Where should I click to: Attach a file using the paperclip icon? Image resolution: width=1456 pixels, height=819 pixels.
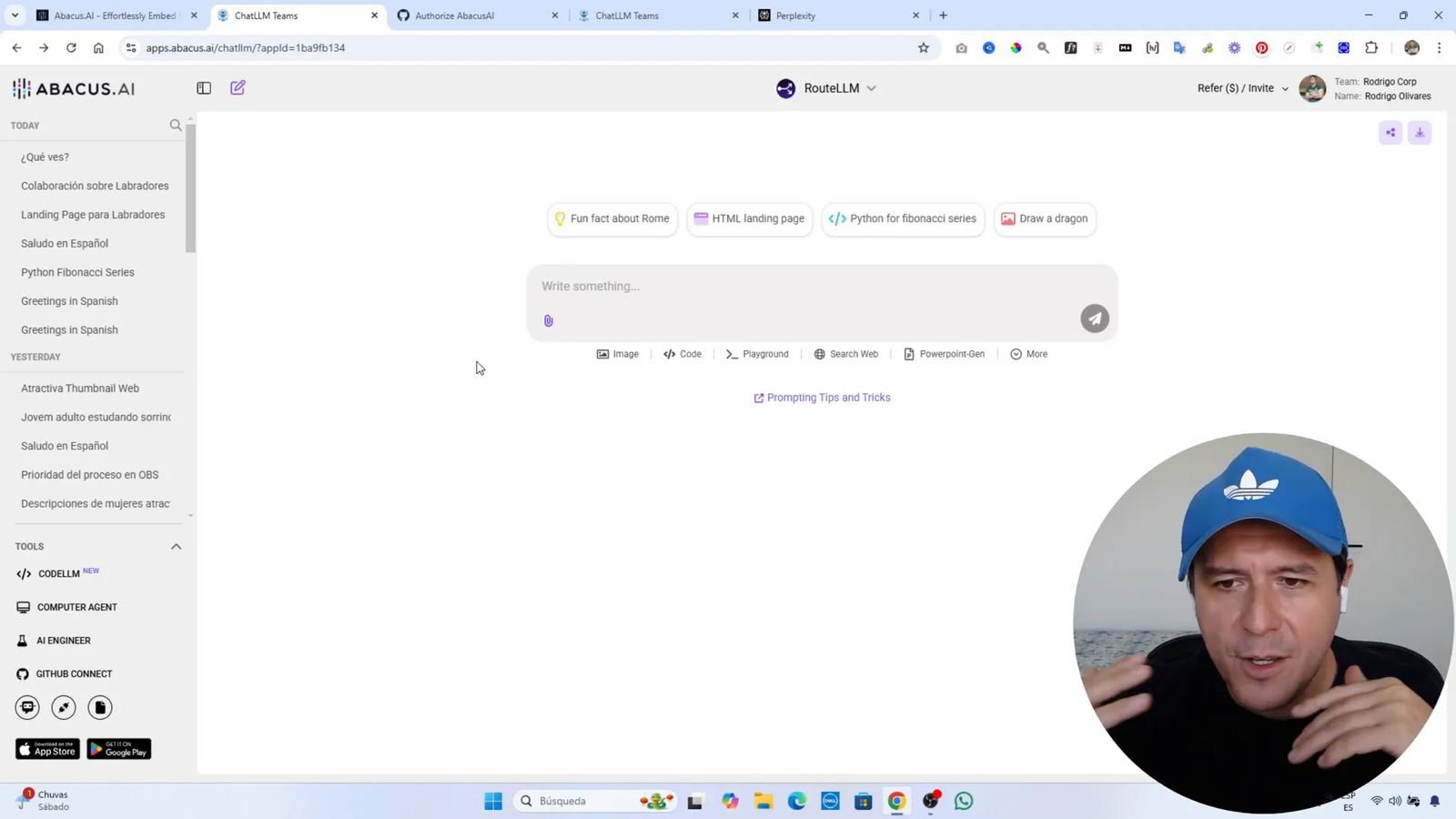tap(548, 319)
